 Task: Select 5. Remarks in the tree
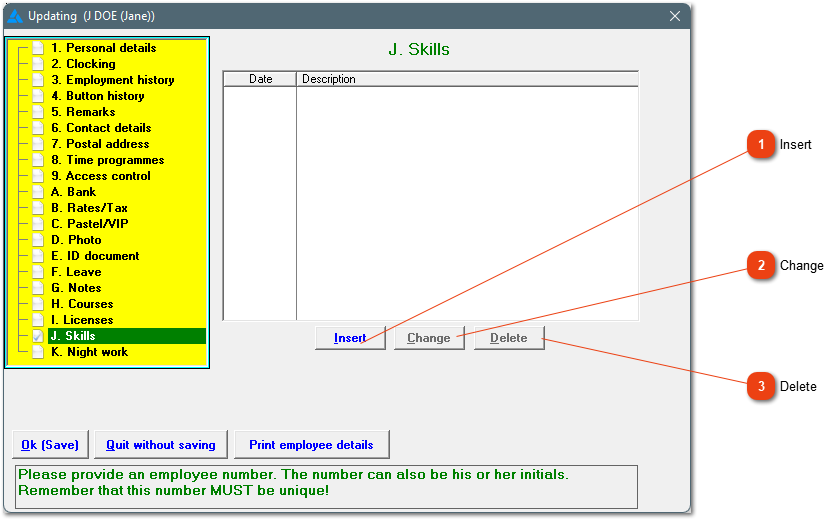click(x=83, y=112)
